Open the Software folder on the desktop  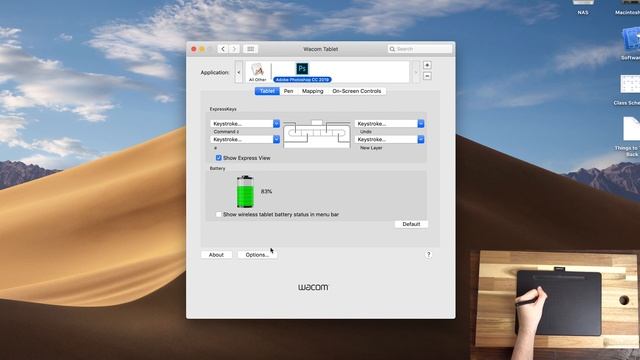631,44
